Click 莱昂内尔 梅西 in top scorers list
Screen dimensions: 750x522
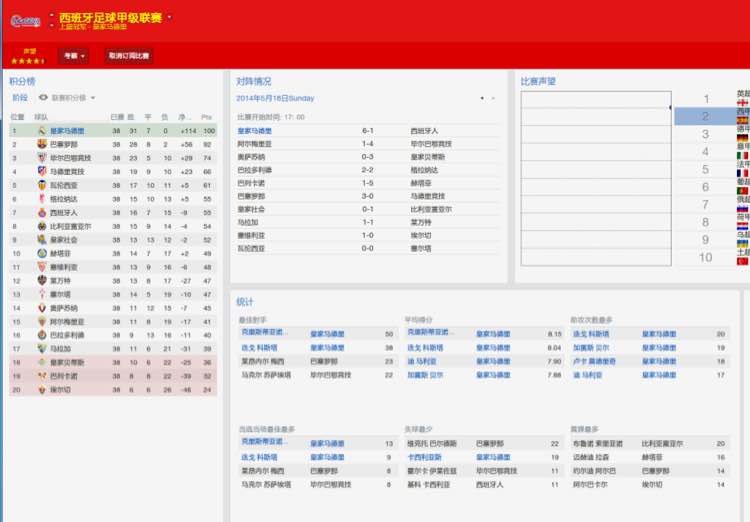(x=263, y=361)
